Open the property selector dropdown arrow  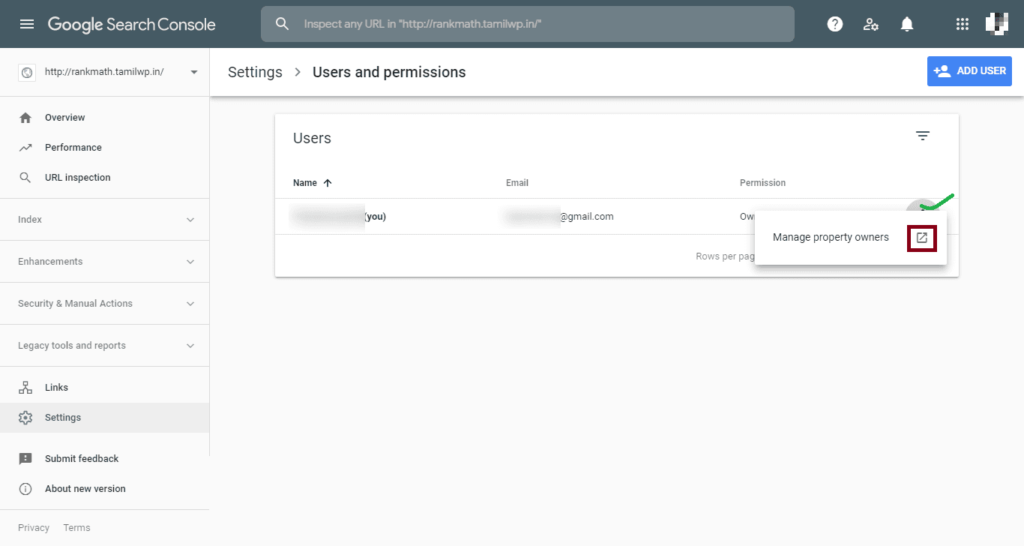click(x=194, y=72)
